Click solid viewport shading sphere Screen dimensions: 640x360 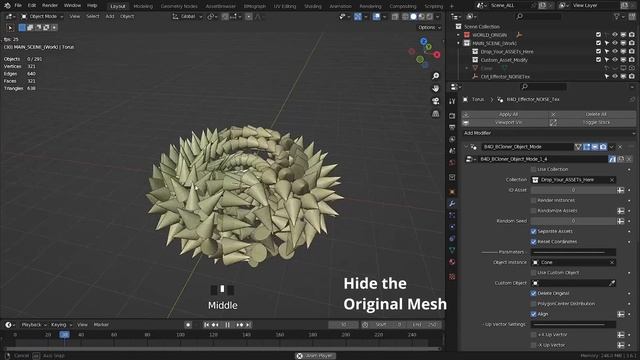coord(413,17)
